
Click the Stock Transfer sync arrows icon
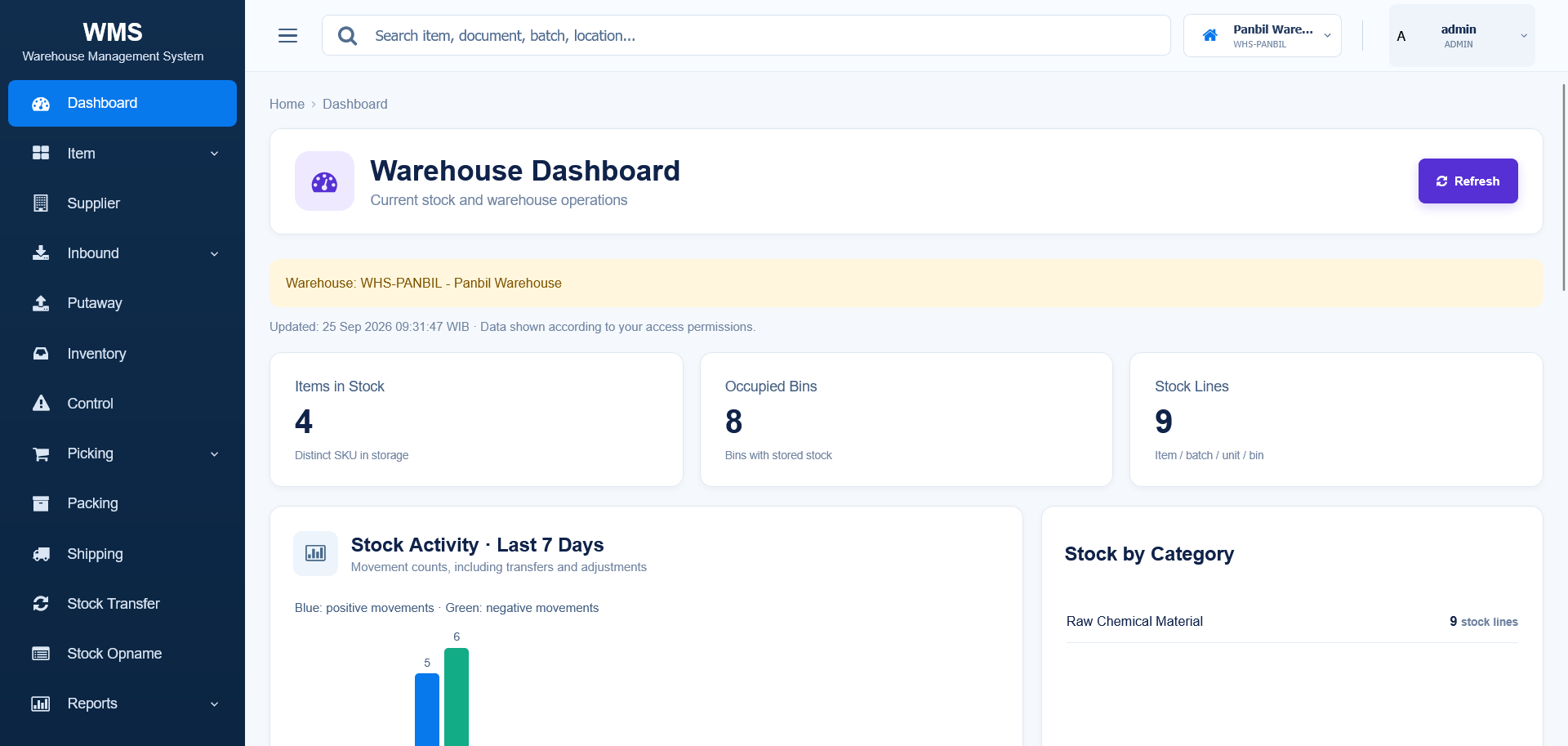[41, 604]
